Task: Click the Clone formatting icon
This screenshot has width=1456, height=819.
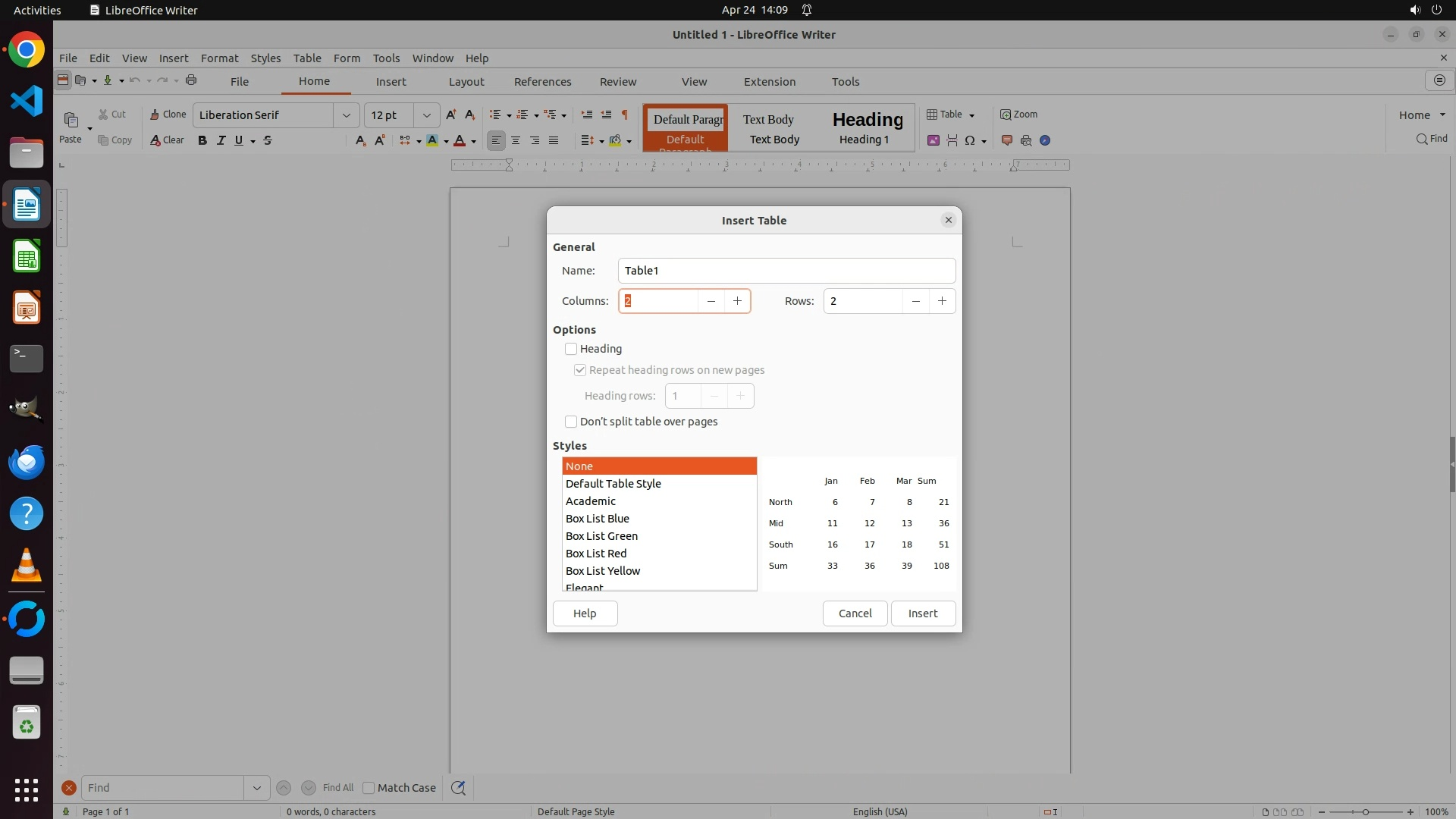Action: pyautogui.click(x=168, y=115)
